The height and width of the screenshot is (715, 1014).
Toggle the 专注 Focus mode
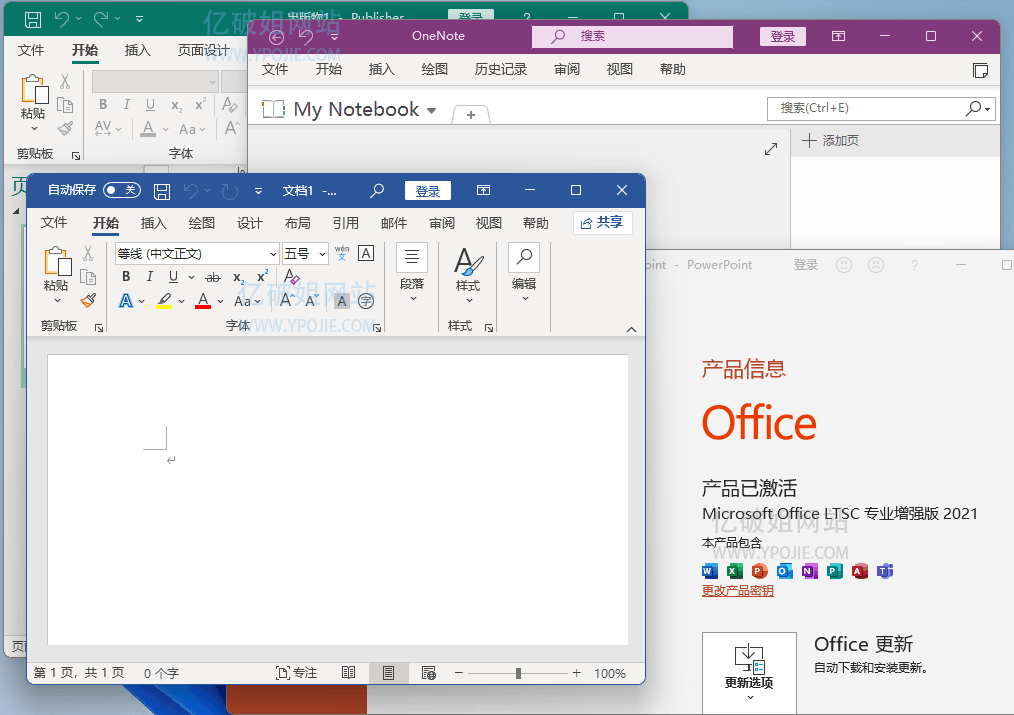tap(296, 673)
